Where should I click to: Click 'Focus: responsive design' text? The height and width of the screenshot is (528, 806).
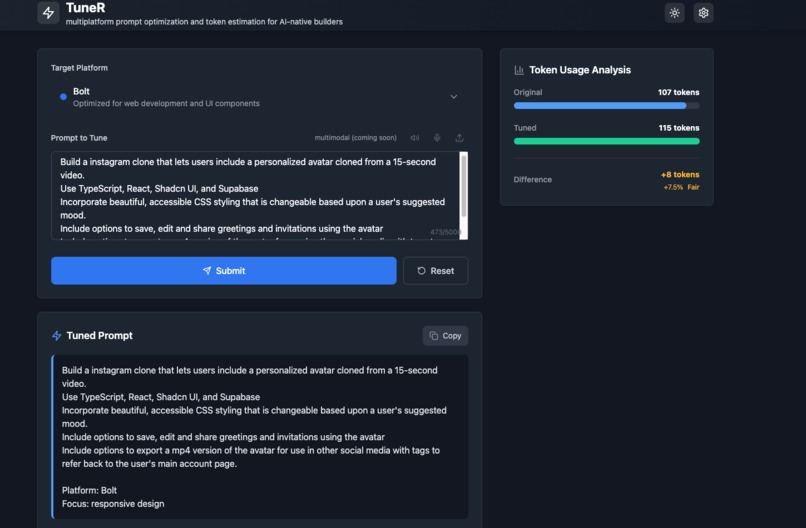(x=113, y=504)
